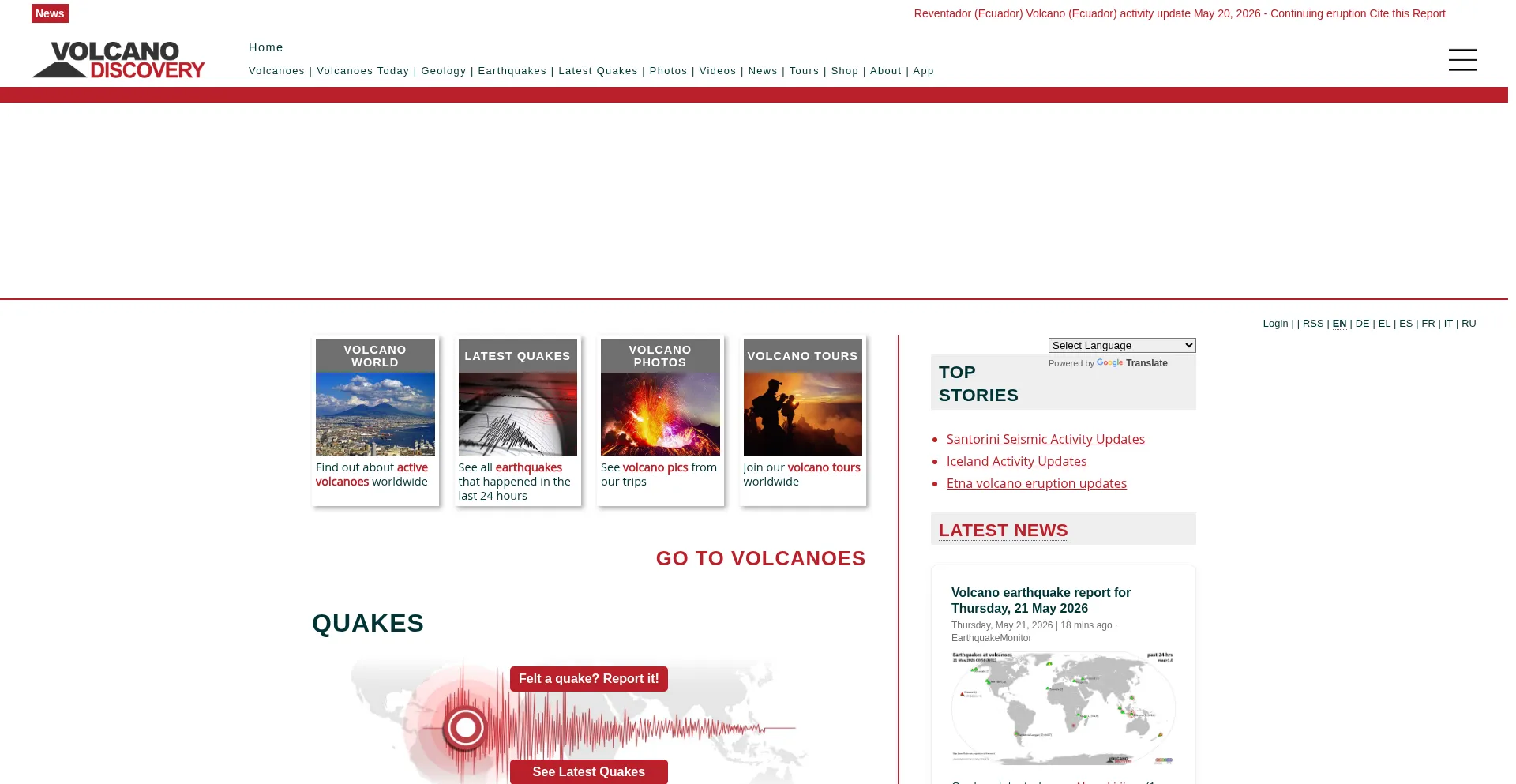Viewport: 1516px width, 784px height.
Task: Open News in the navigation bar
Action: coord(763,71)
